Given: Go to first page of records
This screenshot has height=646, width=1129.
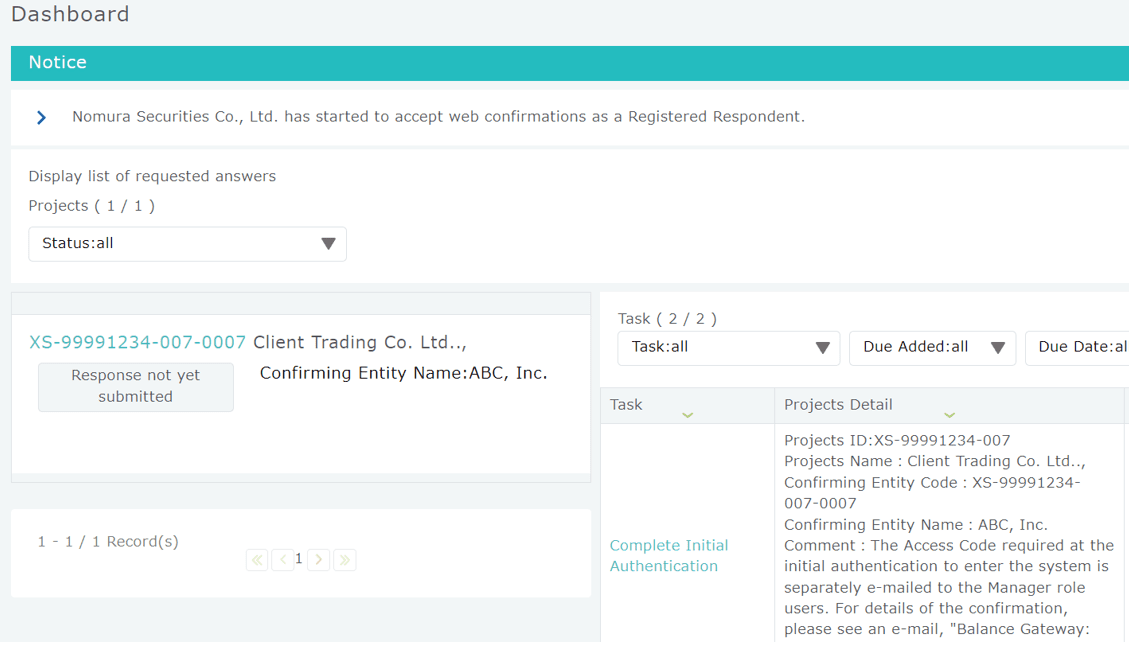Looking at the screenshot, I should [257, 560].
